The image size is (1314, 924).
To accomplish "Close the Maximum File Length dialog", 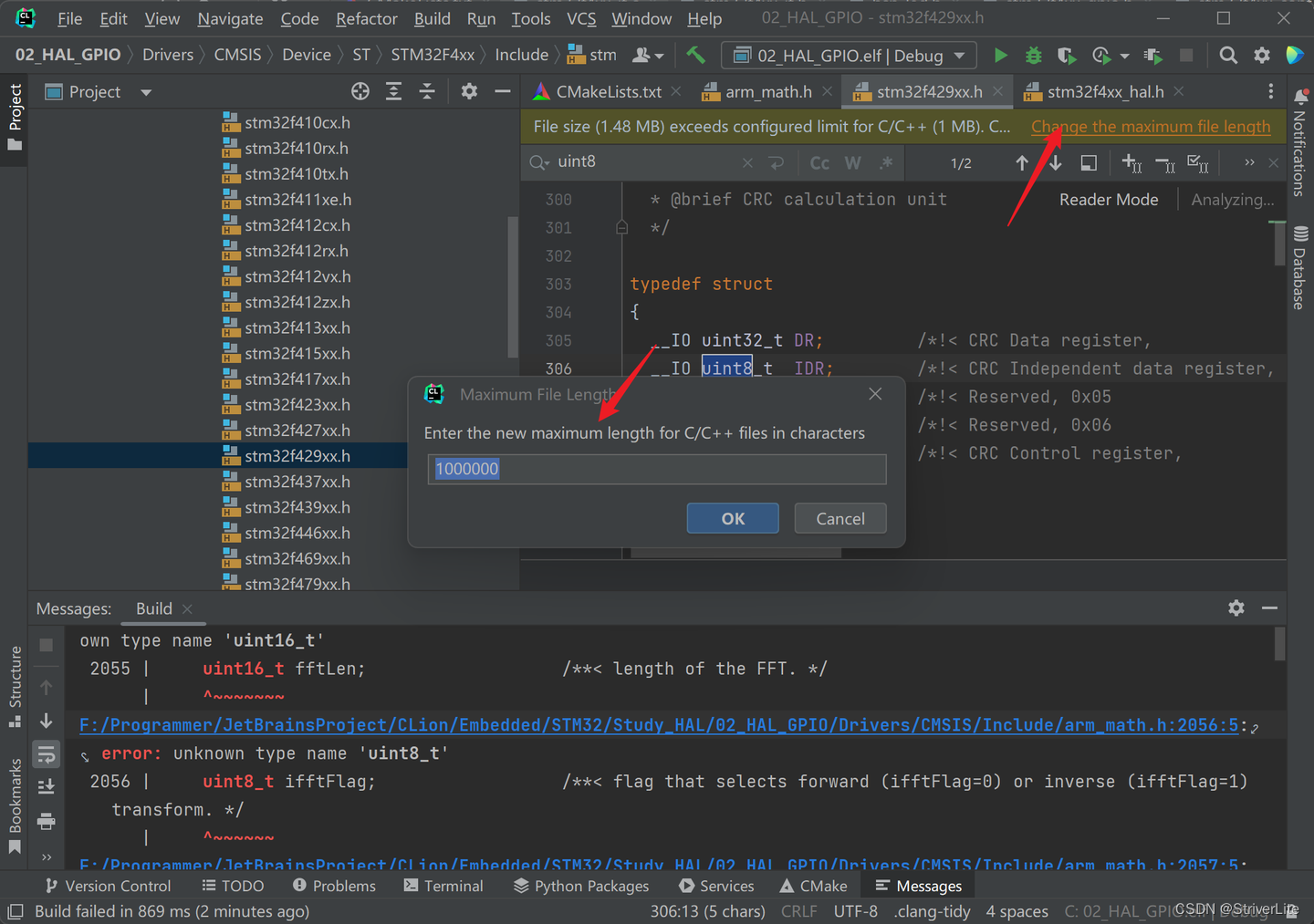I will tap(875, 394).
